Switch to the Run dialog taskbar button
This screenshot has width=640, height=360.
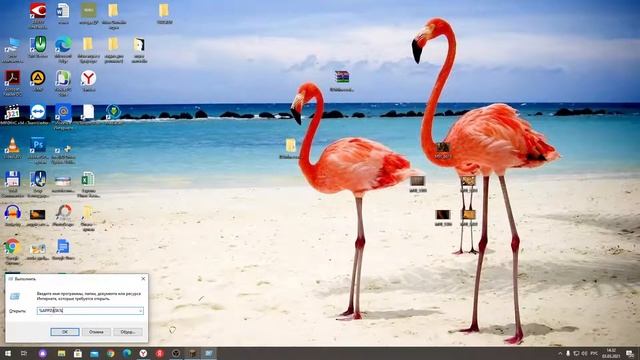(209, 353)
